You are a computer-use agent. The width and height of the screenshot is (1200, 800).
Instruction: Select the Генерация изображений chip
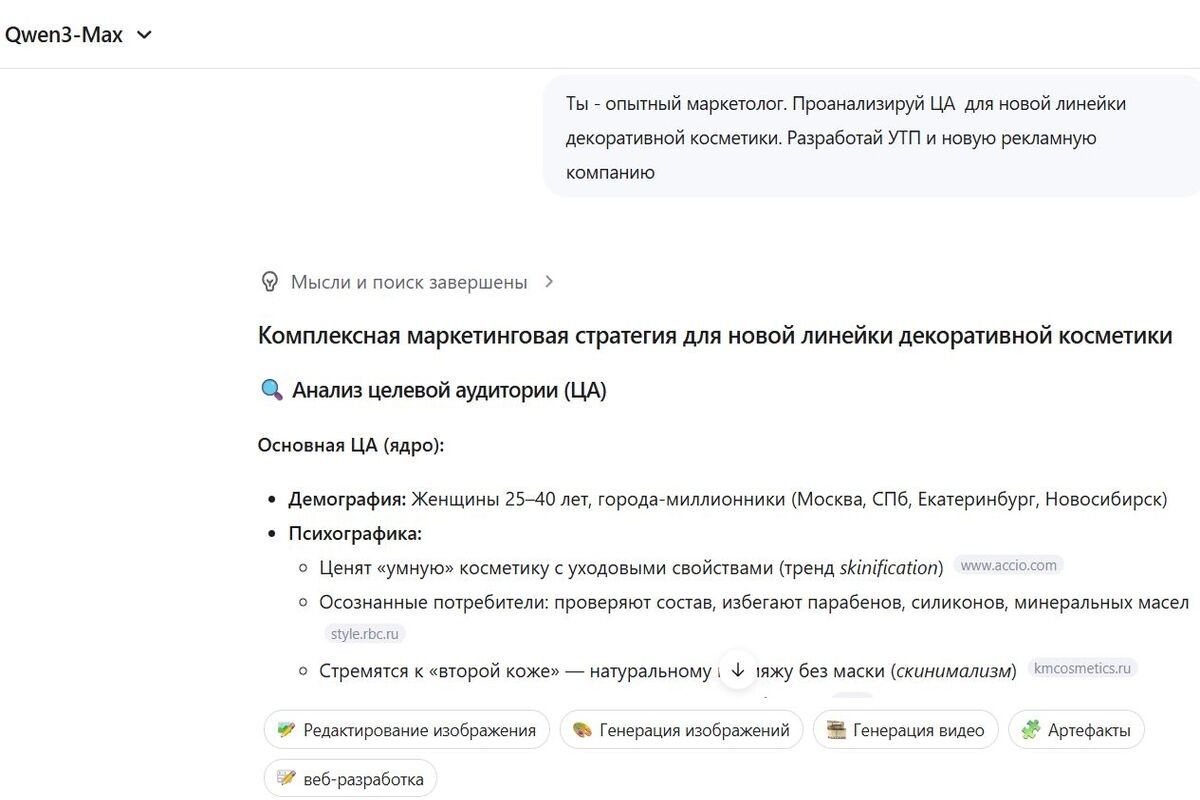[x=681, y=730]
